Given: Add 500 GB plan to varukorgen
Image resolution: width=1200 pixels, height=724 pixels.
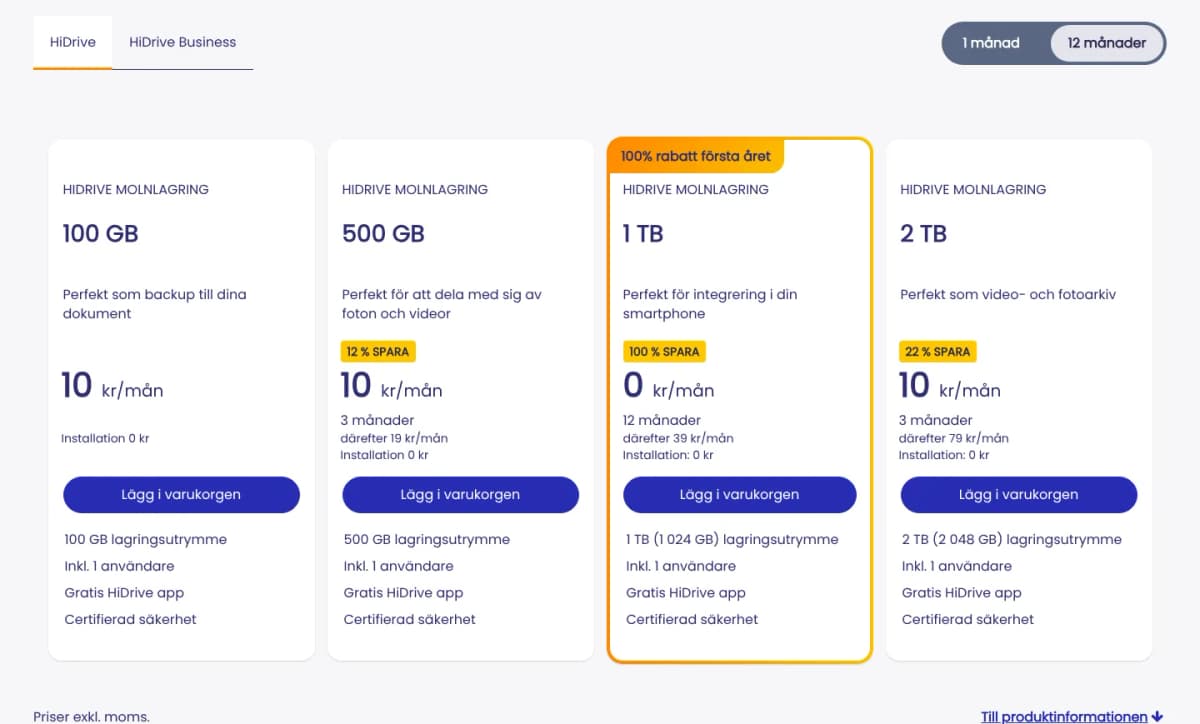Looking at the screenshot, I should (x=460, y=495).
